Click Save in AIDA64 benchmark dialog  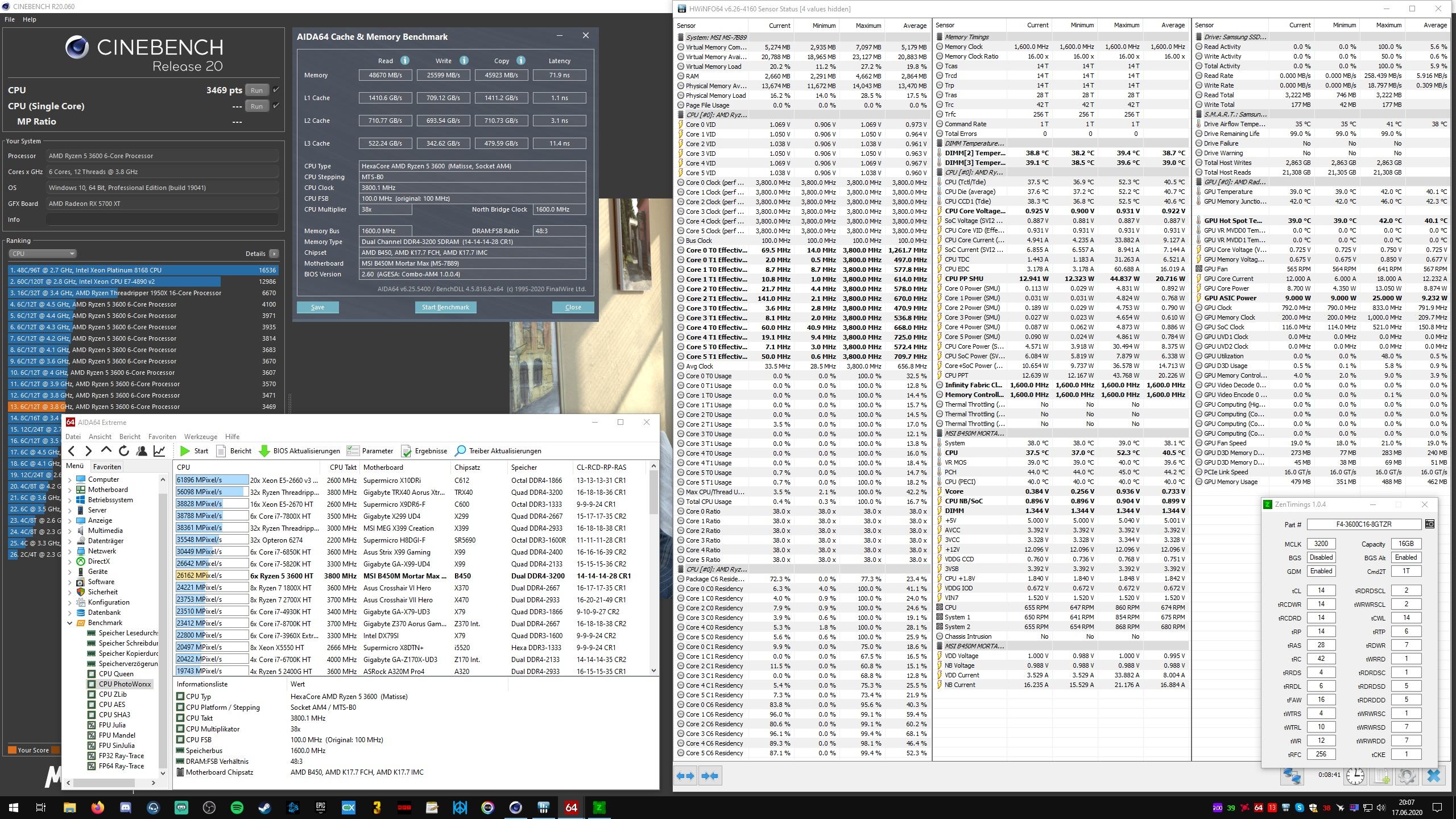pyautogui.click(x=317, y=307)
